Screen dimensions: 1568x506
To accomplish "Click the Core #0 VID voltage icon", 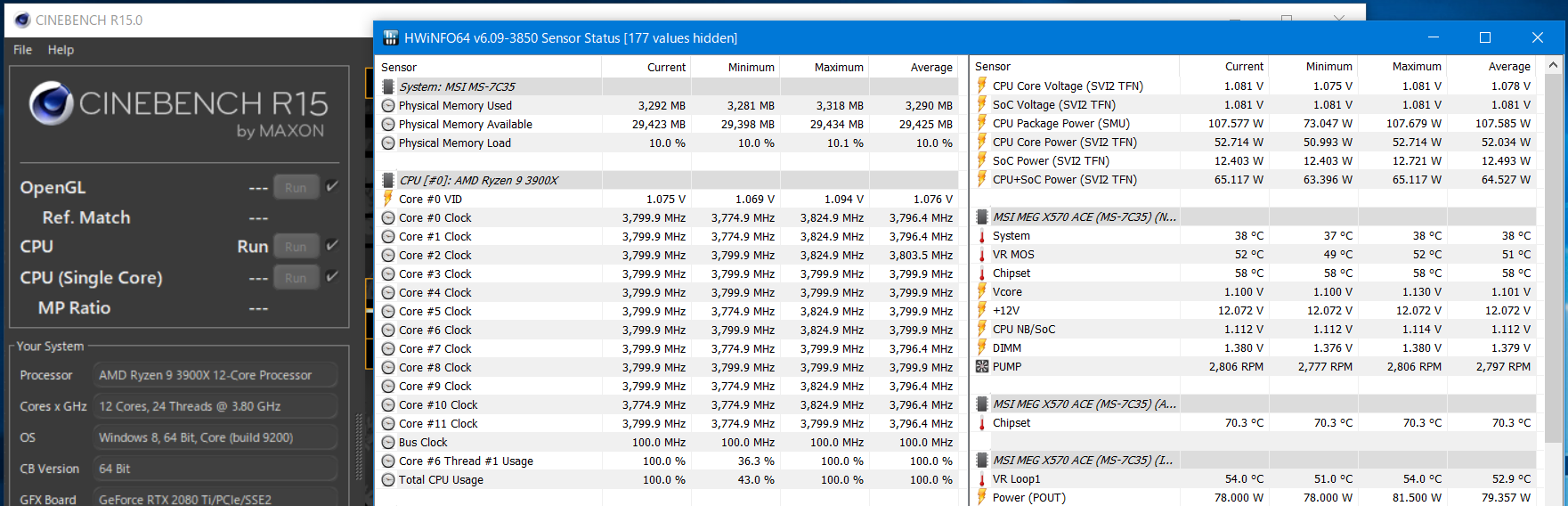I will (x=388, y=199).
